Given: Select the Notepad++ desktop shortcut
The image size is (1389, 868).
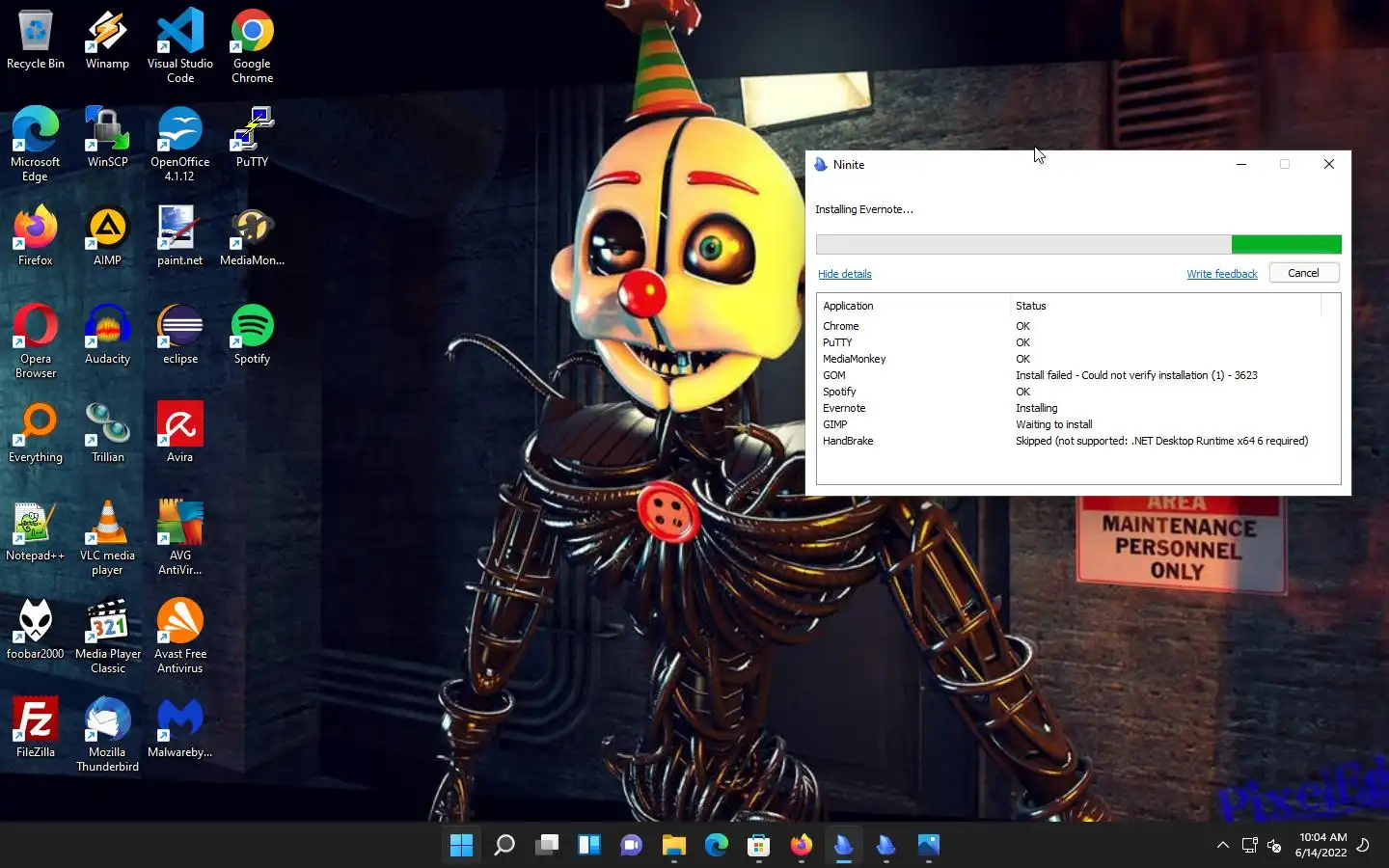Looking at the screenshot, I should click(36, 531).
